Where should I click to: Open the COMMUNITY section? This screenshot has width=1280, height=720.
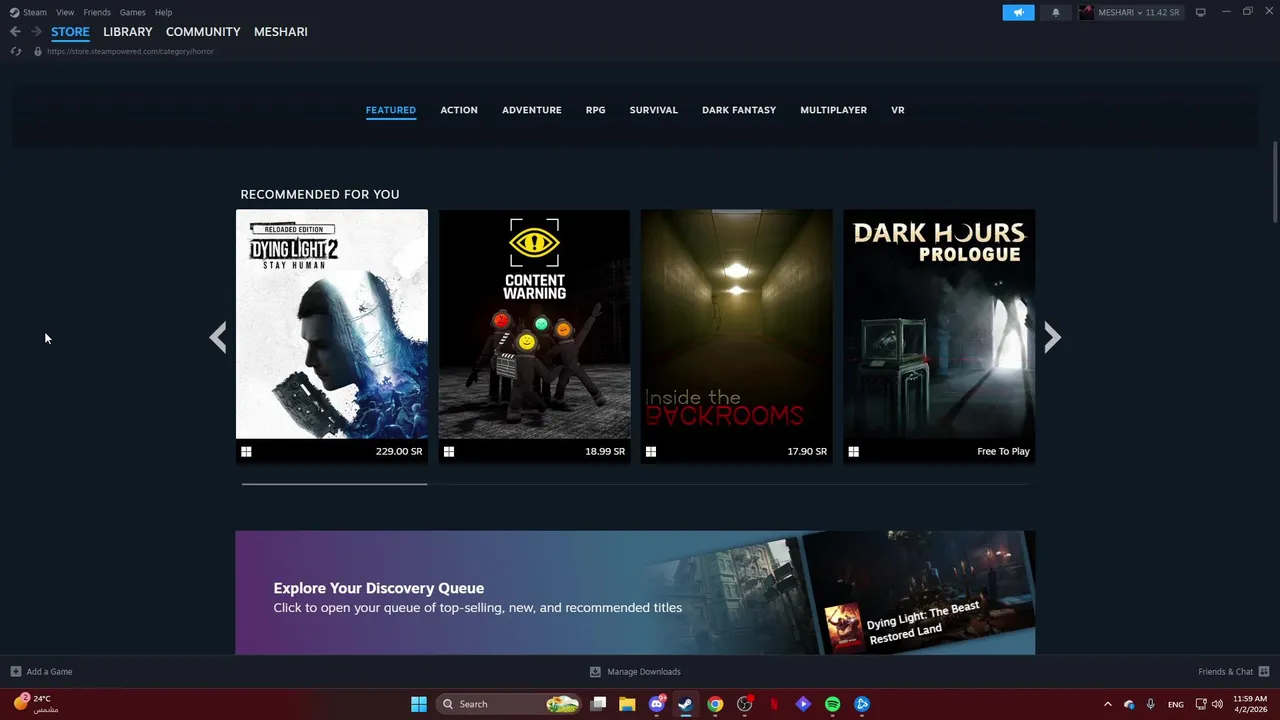pyautogui.click(x=203, y=32)
